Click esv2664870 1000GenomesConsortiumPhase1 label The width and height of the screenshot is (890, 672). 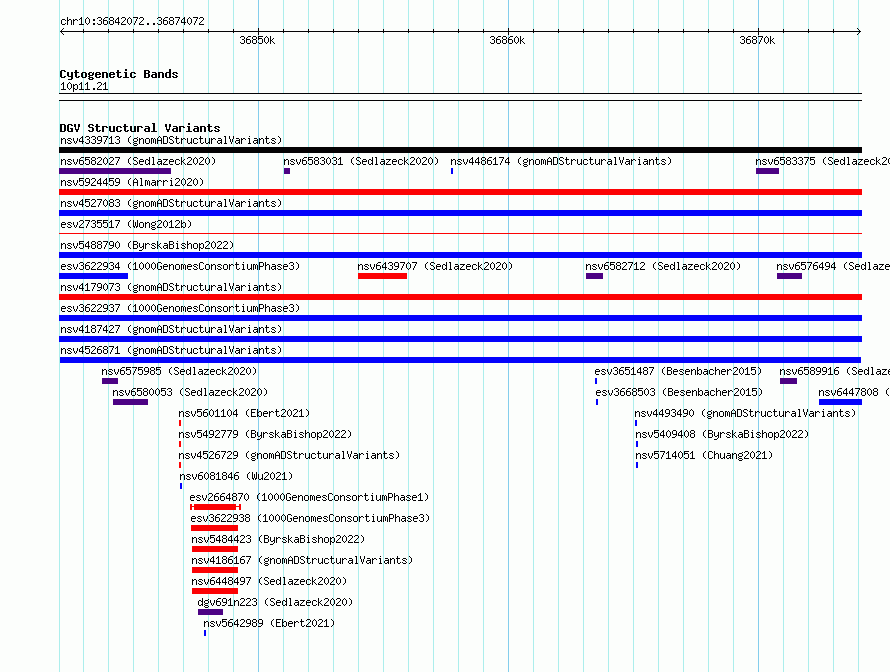[x=309, y=497]
